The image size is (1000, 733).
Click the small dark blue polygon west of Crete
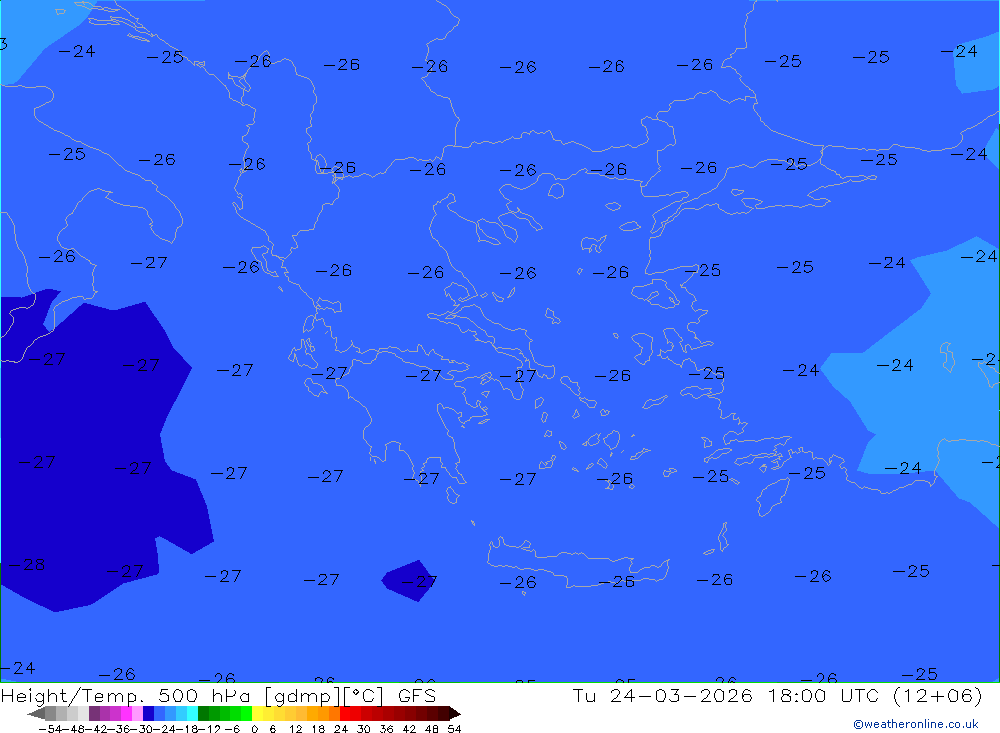click(x=408, y=581)
